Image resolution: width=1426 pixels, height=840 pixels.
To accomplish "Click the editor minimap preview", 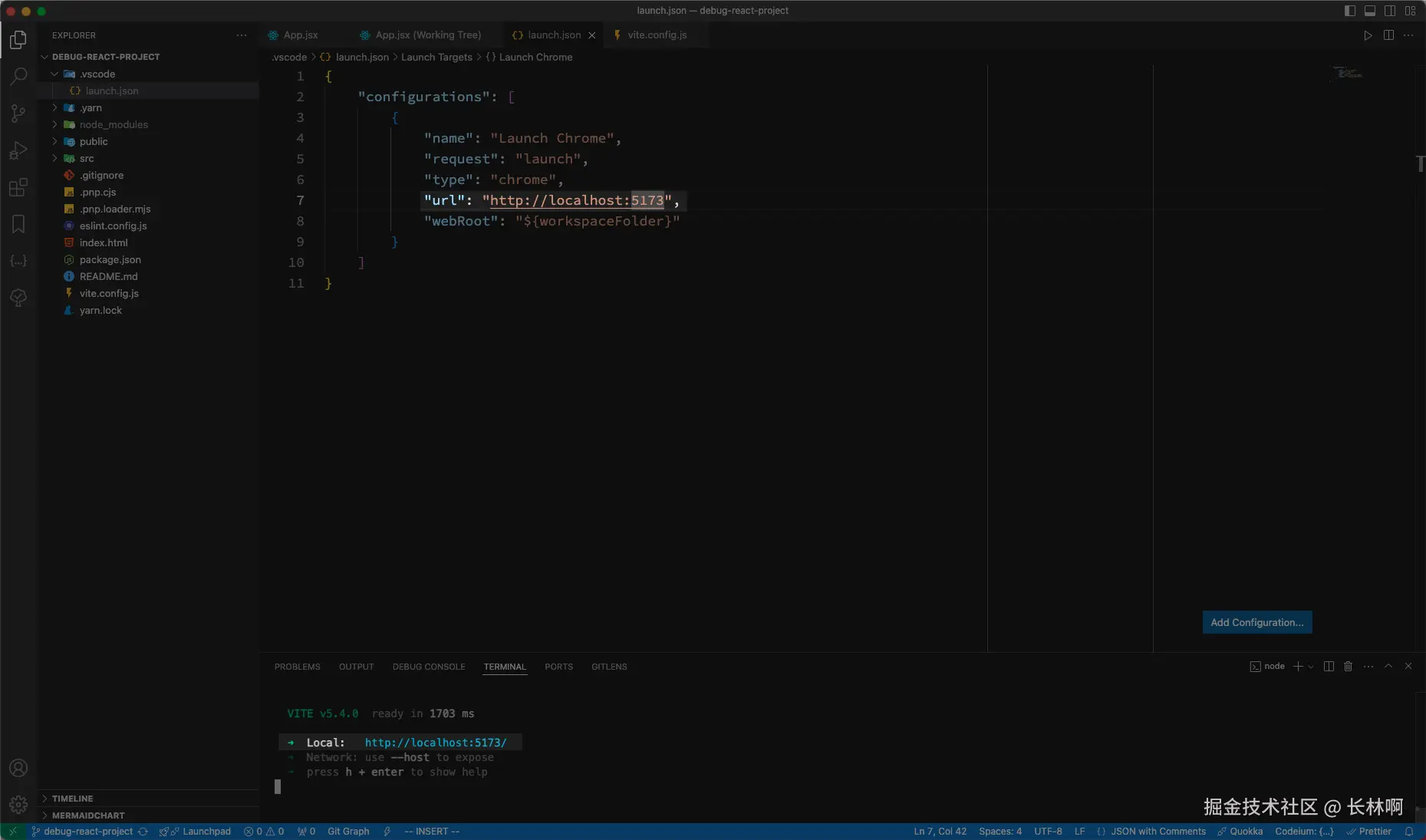I will click(x=1347, y=74).
